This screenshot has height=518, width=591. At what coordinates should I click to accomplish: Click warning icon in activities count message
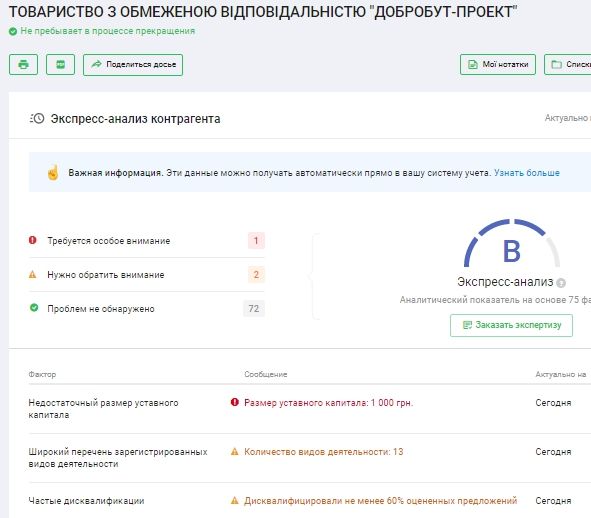234,451
